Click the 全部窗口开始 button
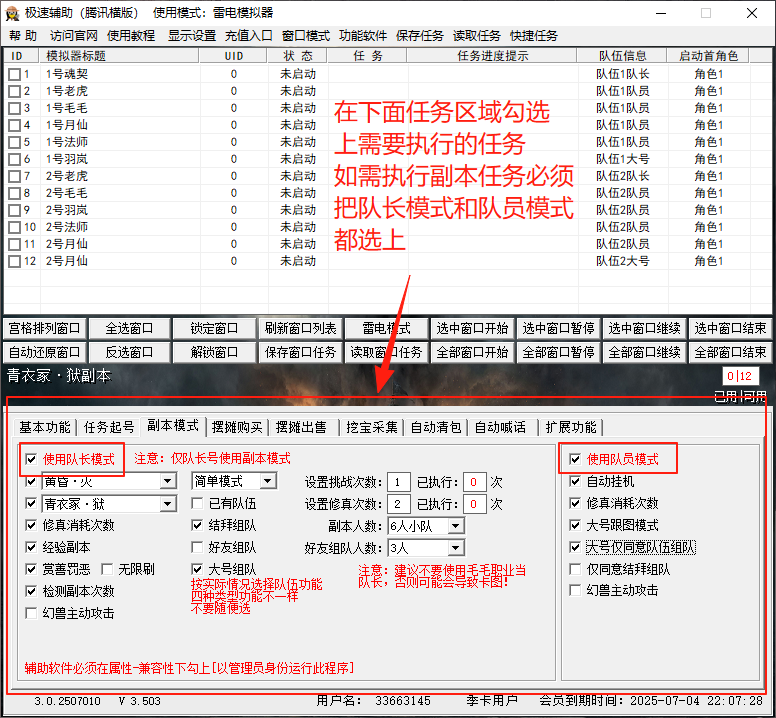Image resolution: width=776 pixels, height=718 pixels. click(472, 352)
